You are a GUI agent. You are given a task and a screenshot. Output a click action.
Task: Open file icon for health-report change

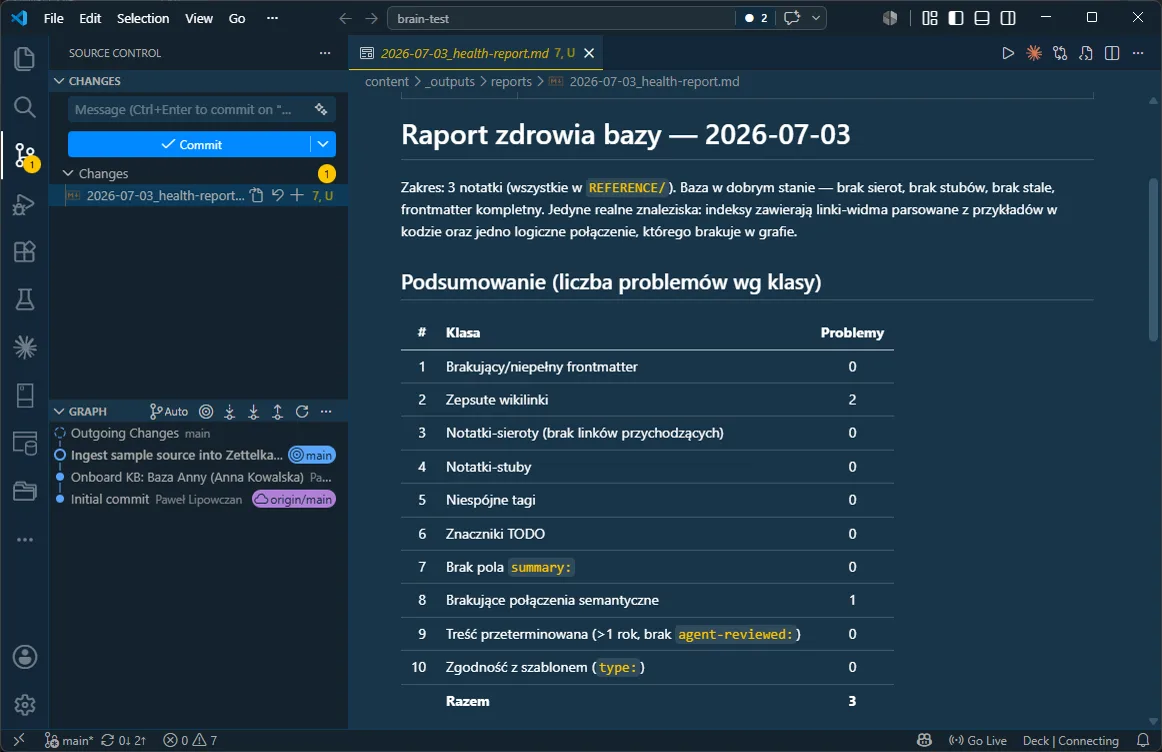(x=256, y=196)
